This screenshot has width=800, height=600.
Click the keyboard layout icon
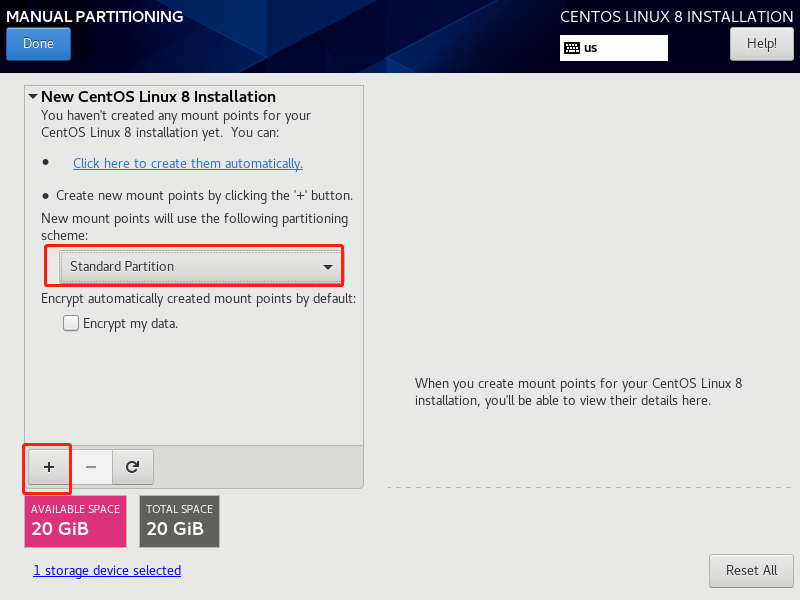(572, 47)
